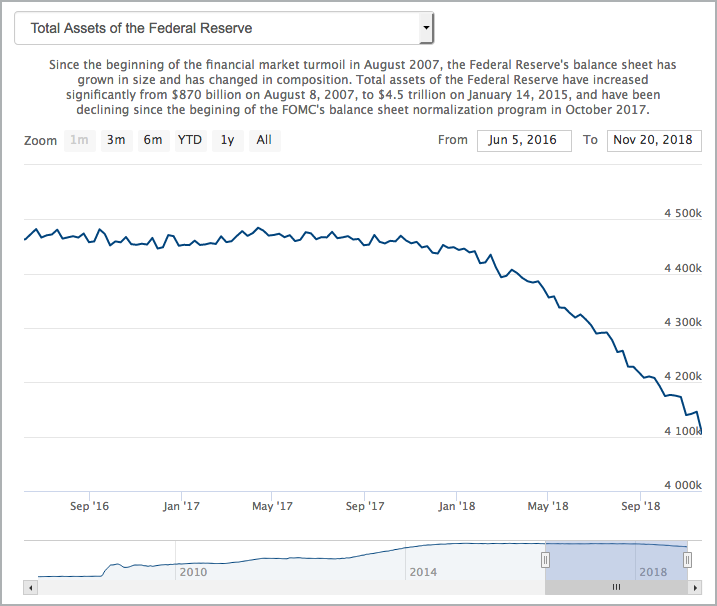
Task: Open the Total Assets of the Federal Reserve dropdown
Action: 224,28
